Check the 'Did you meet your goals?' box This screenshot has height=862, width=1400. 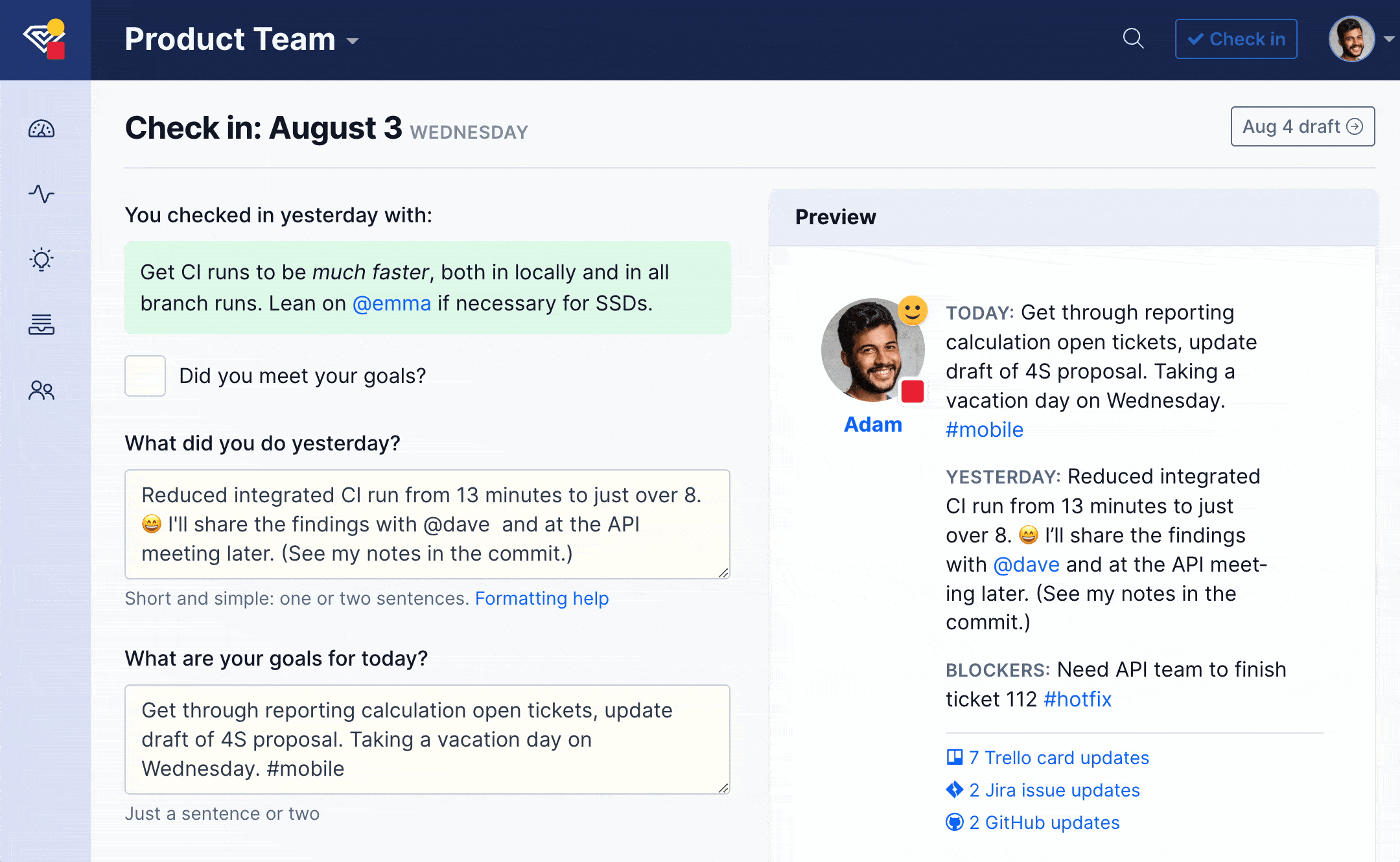click(145, 376)
